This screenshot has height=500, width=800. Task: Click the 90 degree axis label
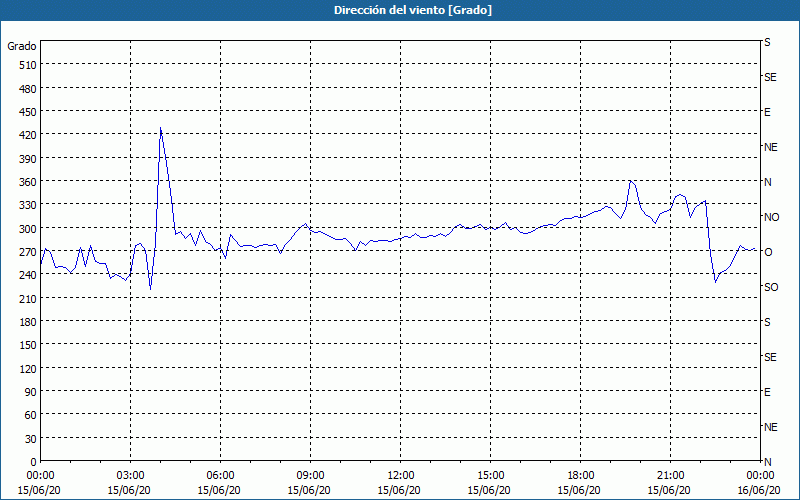click(31, 392)
